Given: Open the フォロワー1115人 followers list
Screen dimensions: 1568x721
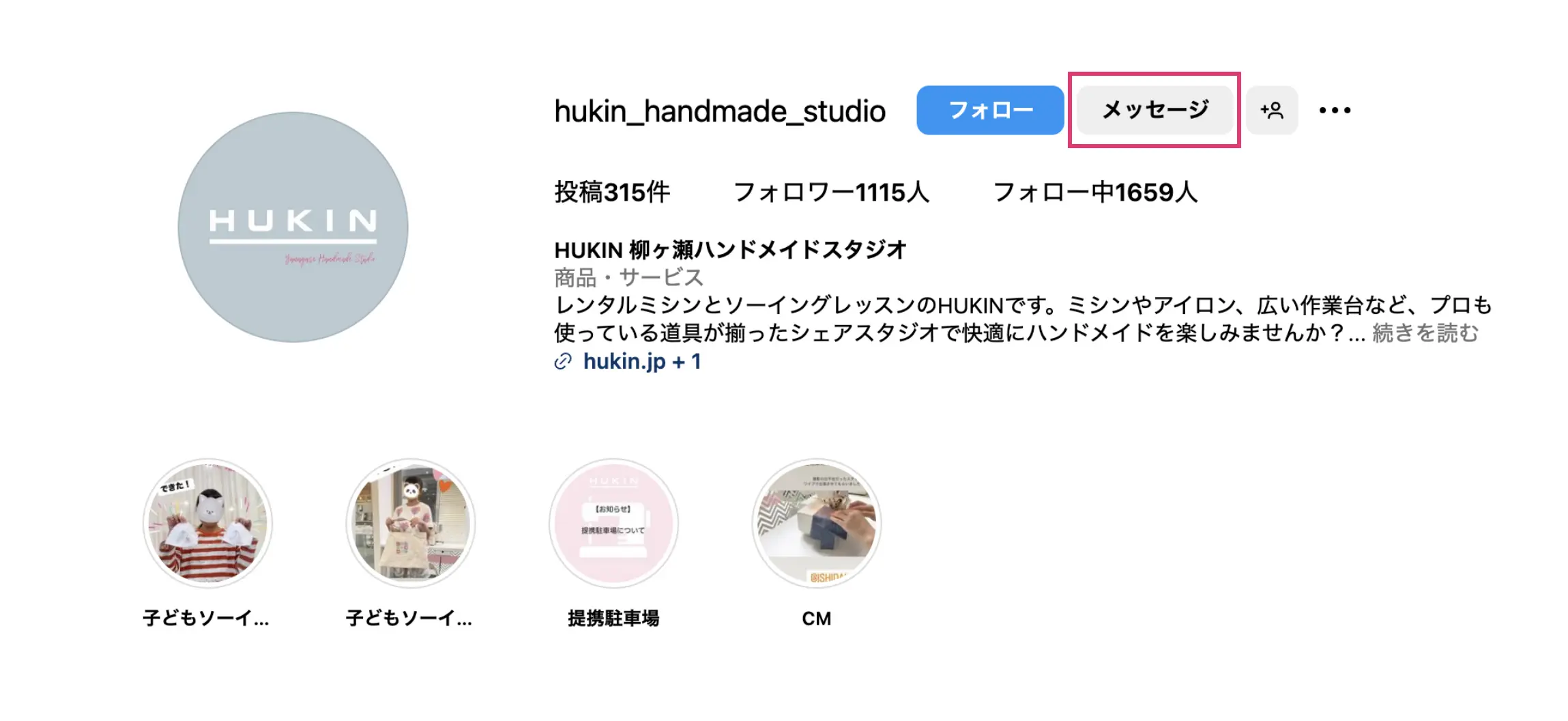Looking at the screenshot, I should [x=831, y=193].
